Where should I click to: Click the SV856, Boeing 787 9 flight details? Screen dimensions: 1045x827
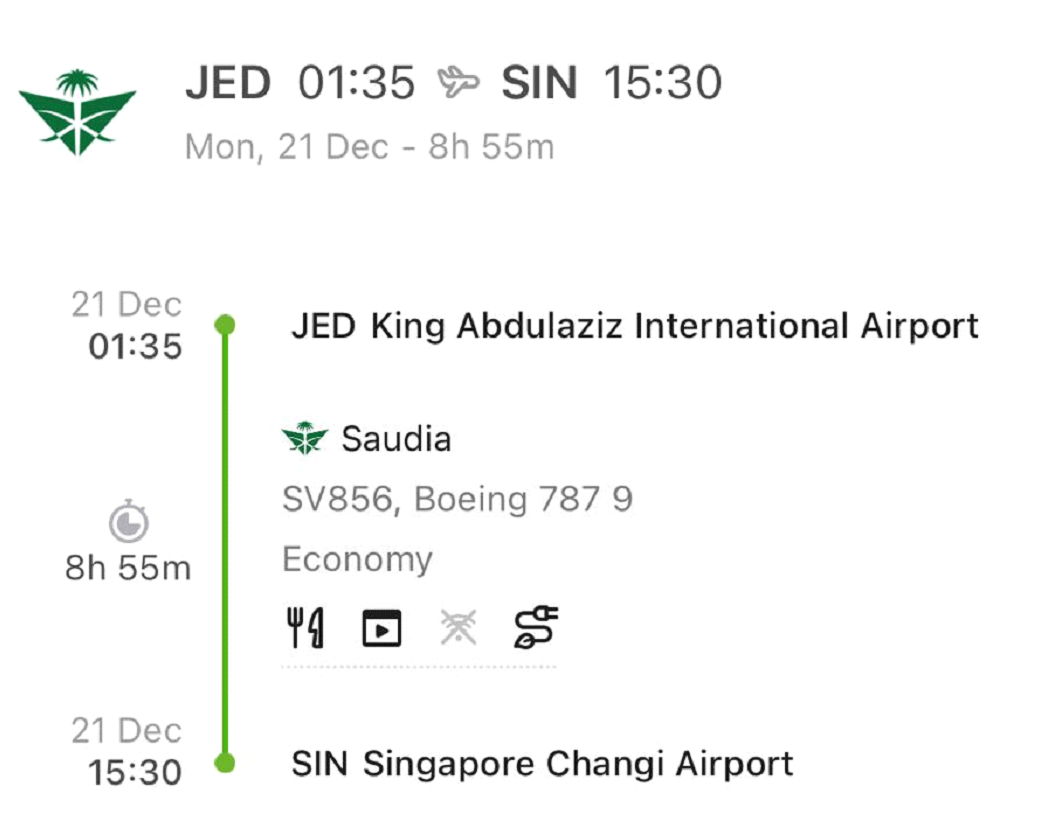(457, 498)
